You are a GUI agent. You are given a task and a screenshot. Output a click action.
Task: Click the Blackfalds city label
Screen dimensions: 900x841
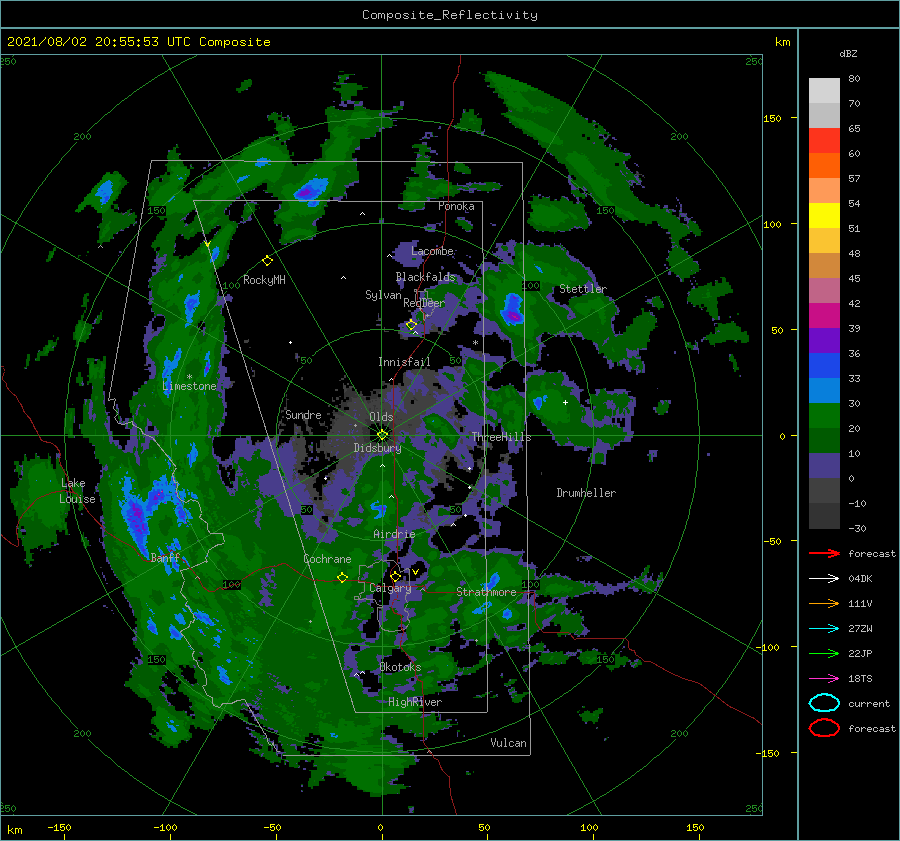425,277
